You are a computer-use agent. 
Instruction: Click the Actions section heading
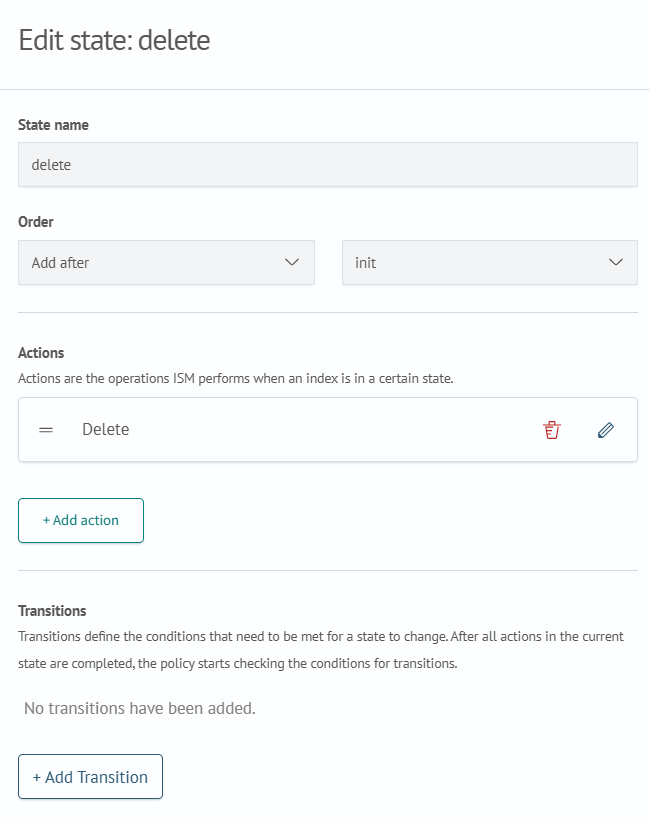click(41, 353)
